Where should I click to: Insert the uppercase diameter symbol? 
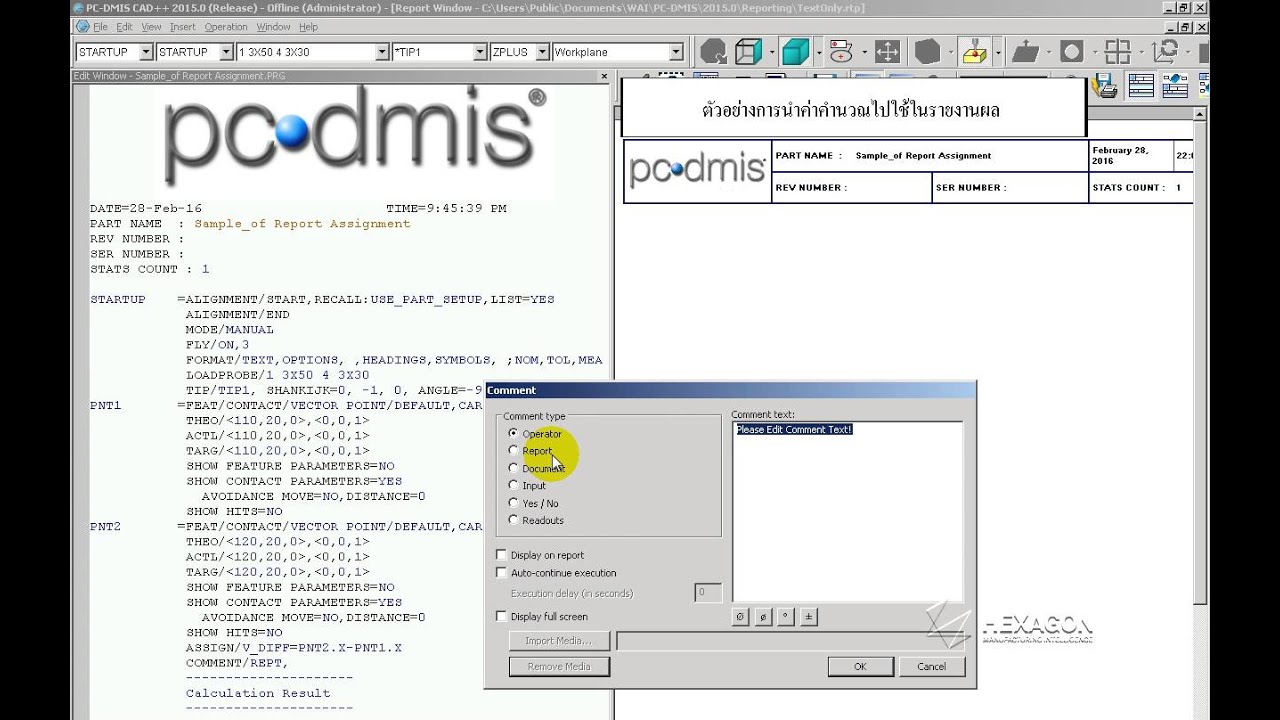click(740, 617)
